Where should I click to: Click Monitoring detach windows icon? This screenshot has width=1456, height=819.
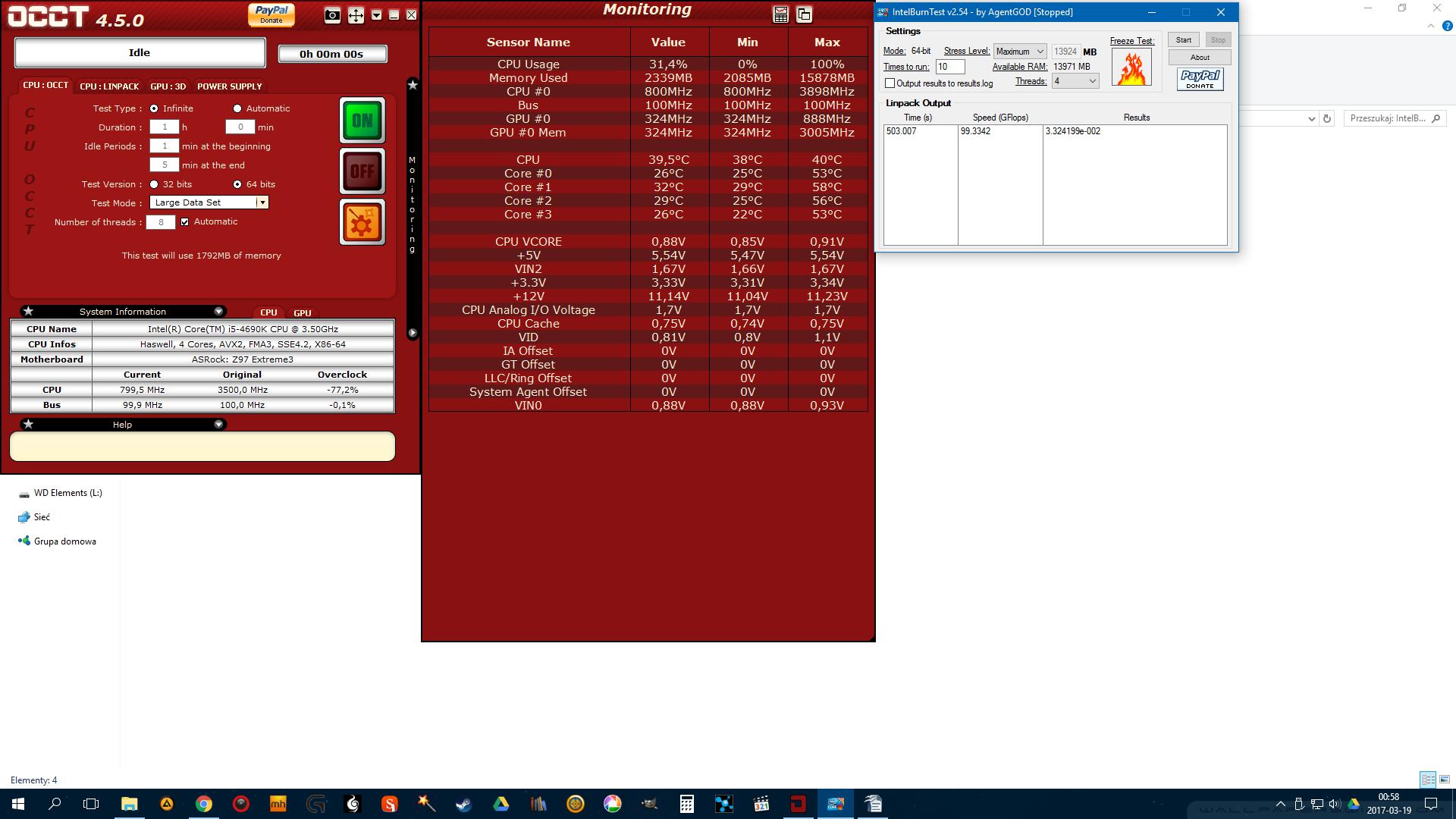pyautogui.click(x=804, y=14)
